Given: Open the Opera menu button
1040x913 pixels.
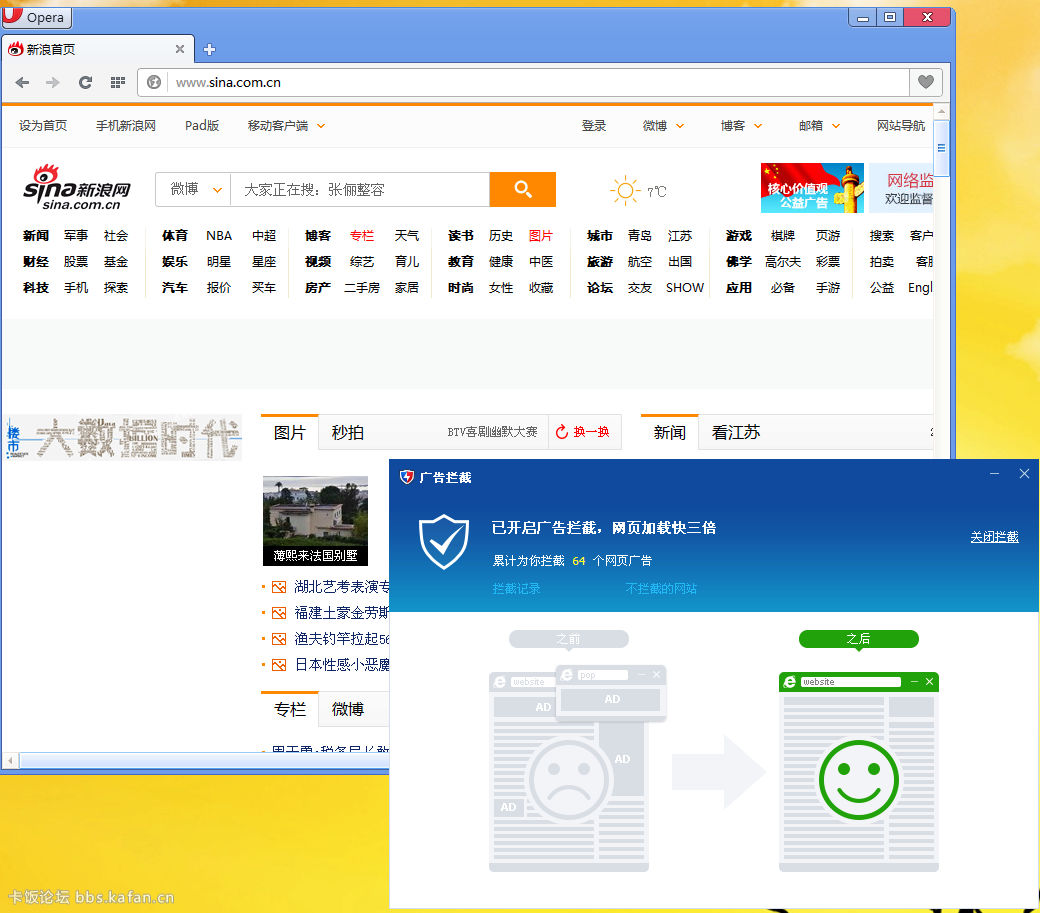Looking at the screenshot, I should (x=36, y=17).
